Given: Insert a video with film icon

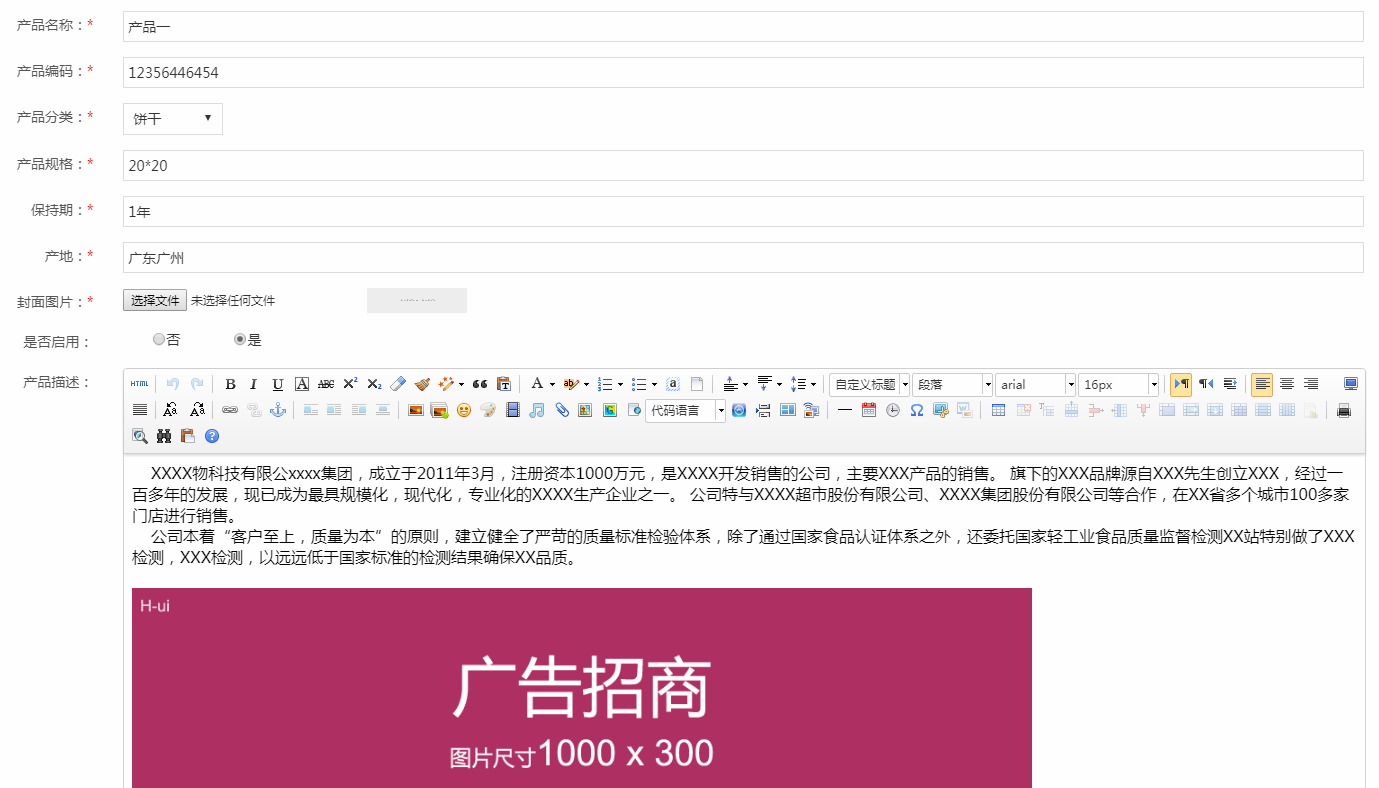Looking at the screenshot, I should (x=513, y=410).
